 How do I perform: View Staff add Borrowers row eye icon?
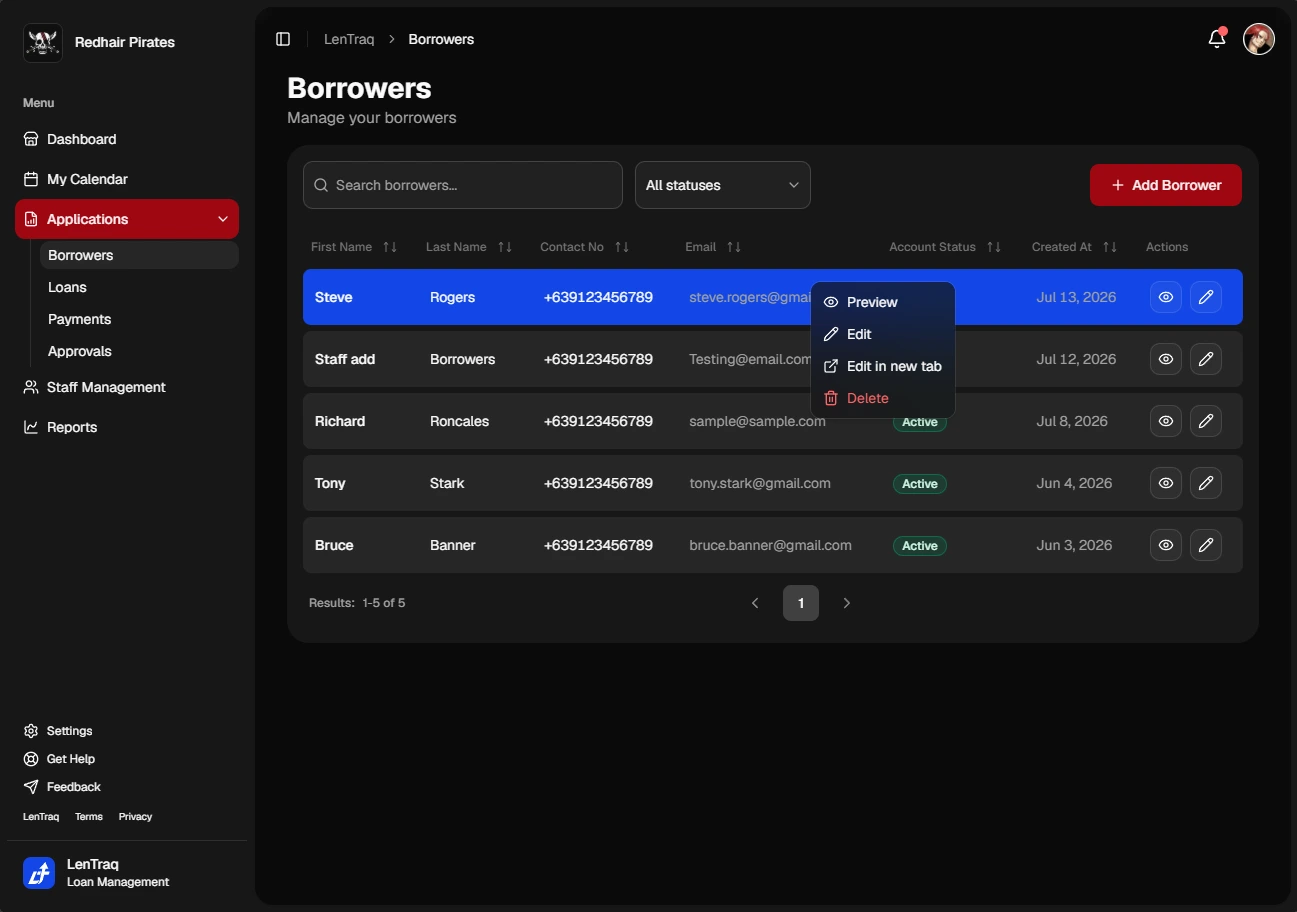coord(1166,359)
